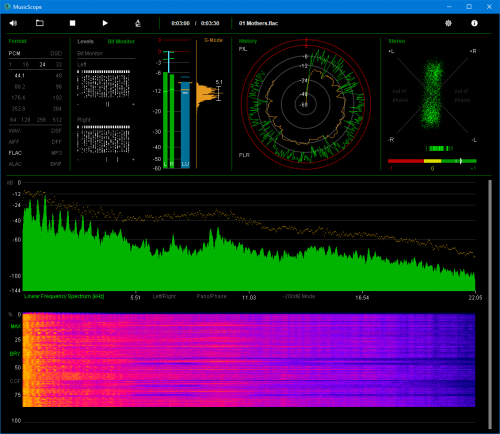Enable the -200dB Mode option

299,296
